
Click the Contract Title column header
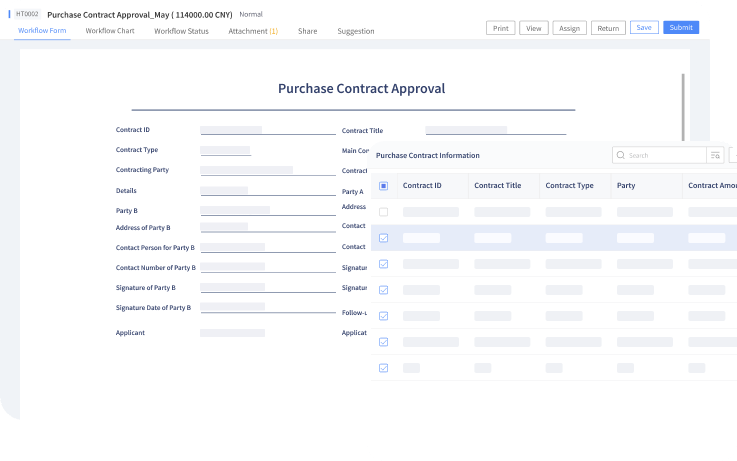pos(498,186)
